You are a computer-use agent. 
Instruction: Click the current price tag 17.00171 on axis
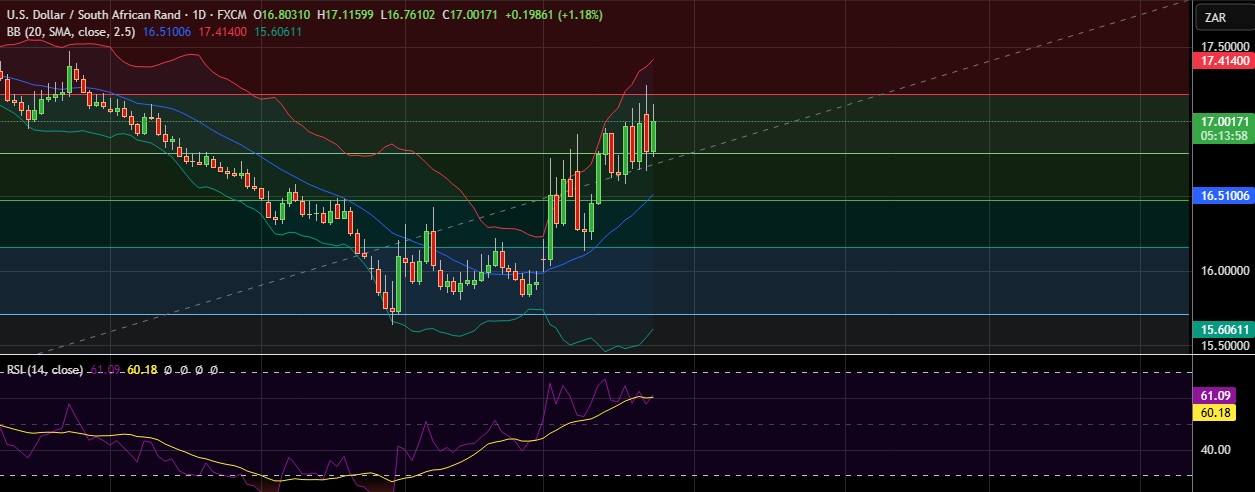[1224, 121]
